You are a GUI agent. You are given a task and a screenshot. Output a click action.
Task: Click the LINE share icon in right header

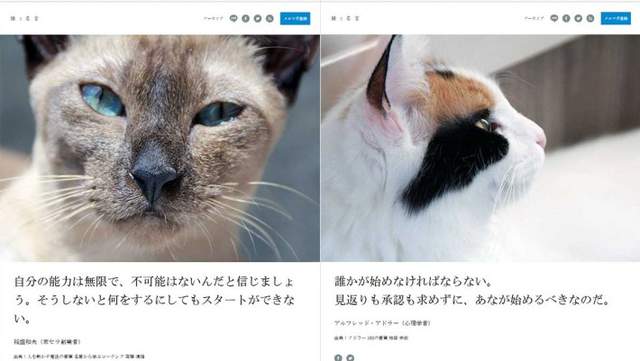click(x=554, y=18)
